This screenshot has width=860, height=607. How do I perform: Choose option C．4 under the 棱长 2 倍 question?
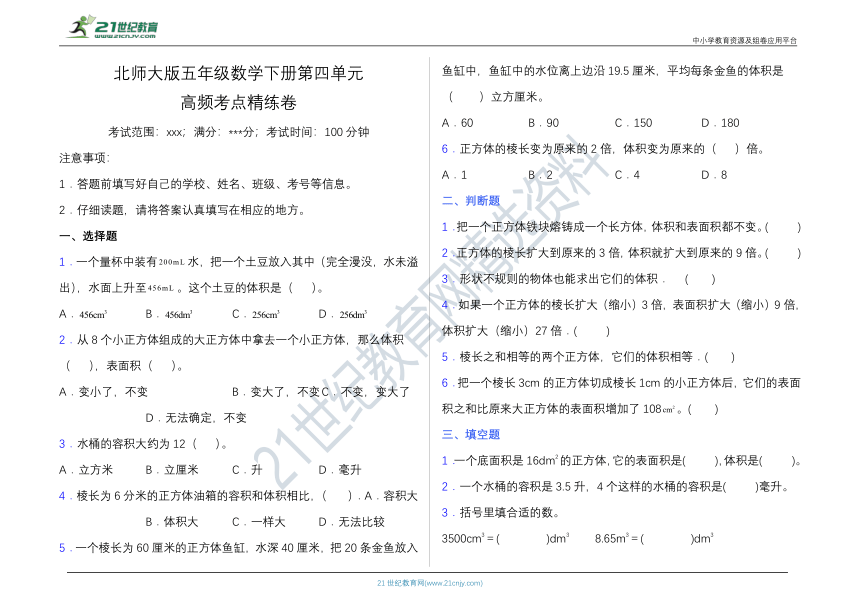coord(627,175)
